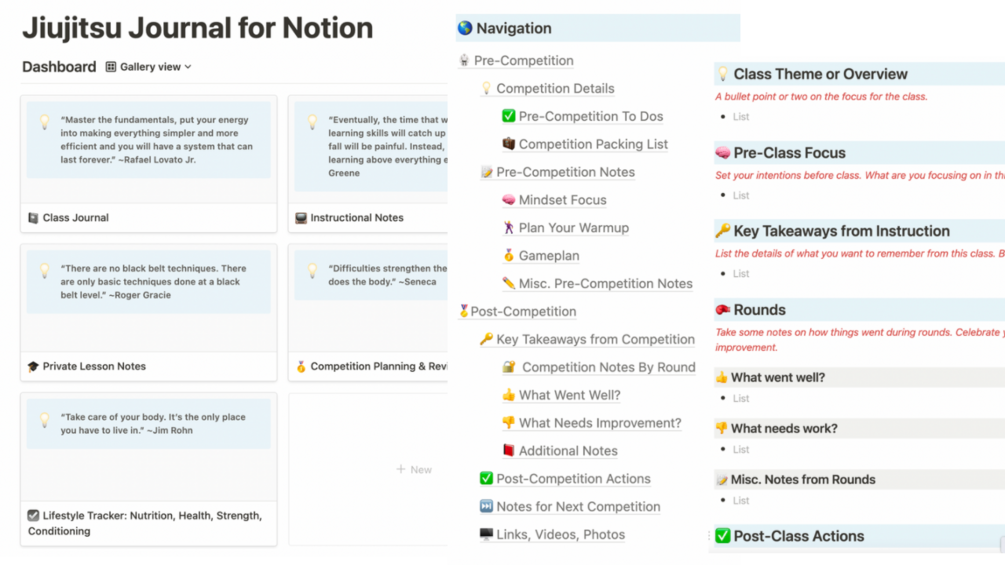Click the boxing glove Rounds icon
This screenshot has width=1005, height=565.
point(722,310)
